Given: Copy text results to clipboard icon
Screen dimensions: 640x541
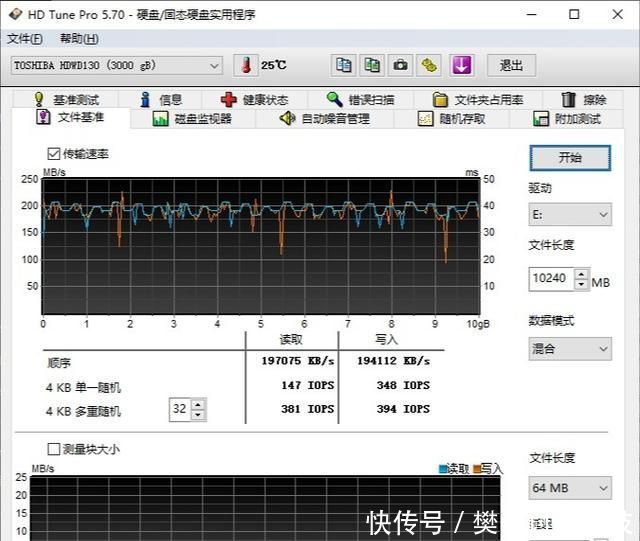Looking at the screenshot, I should 343,65.
